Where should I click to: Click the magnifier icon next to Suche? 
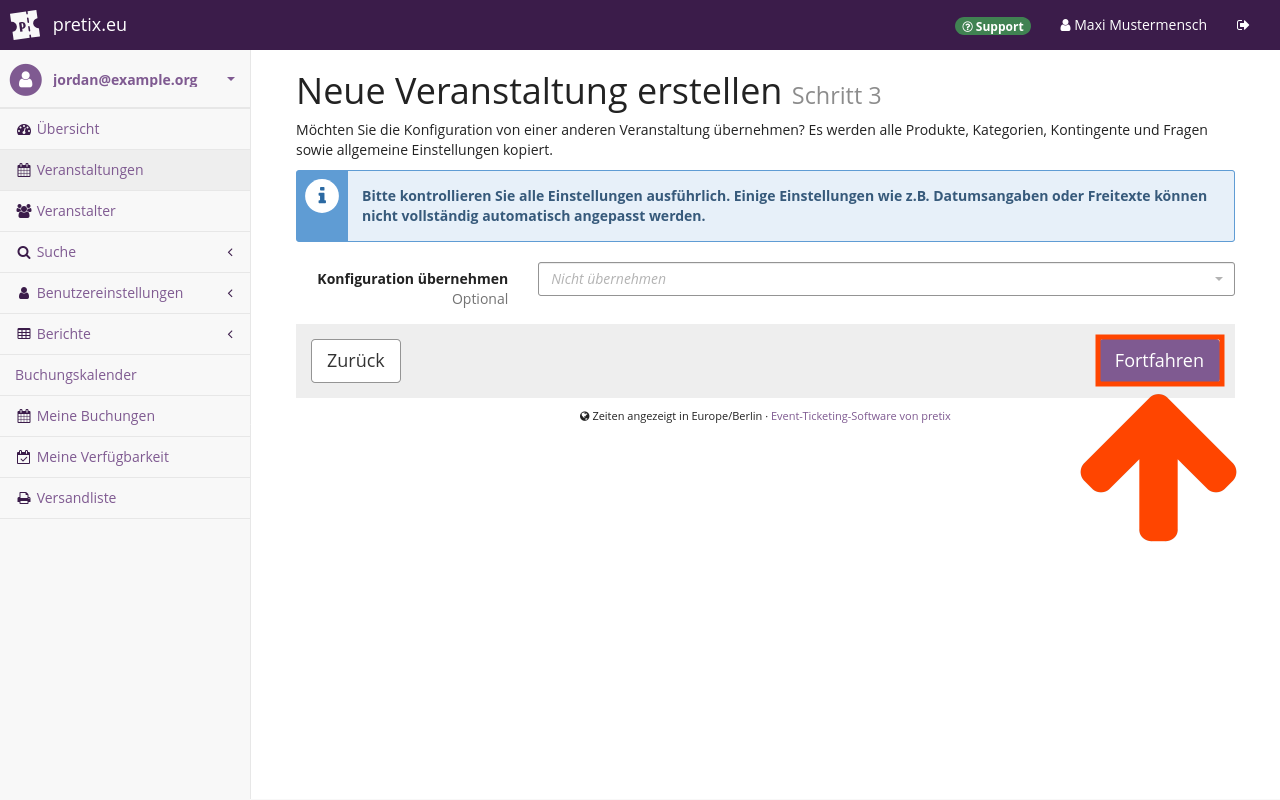click(x=24, y=252)
